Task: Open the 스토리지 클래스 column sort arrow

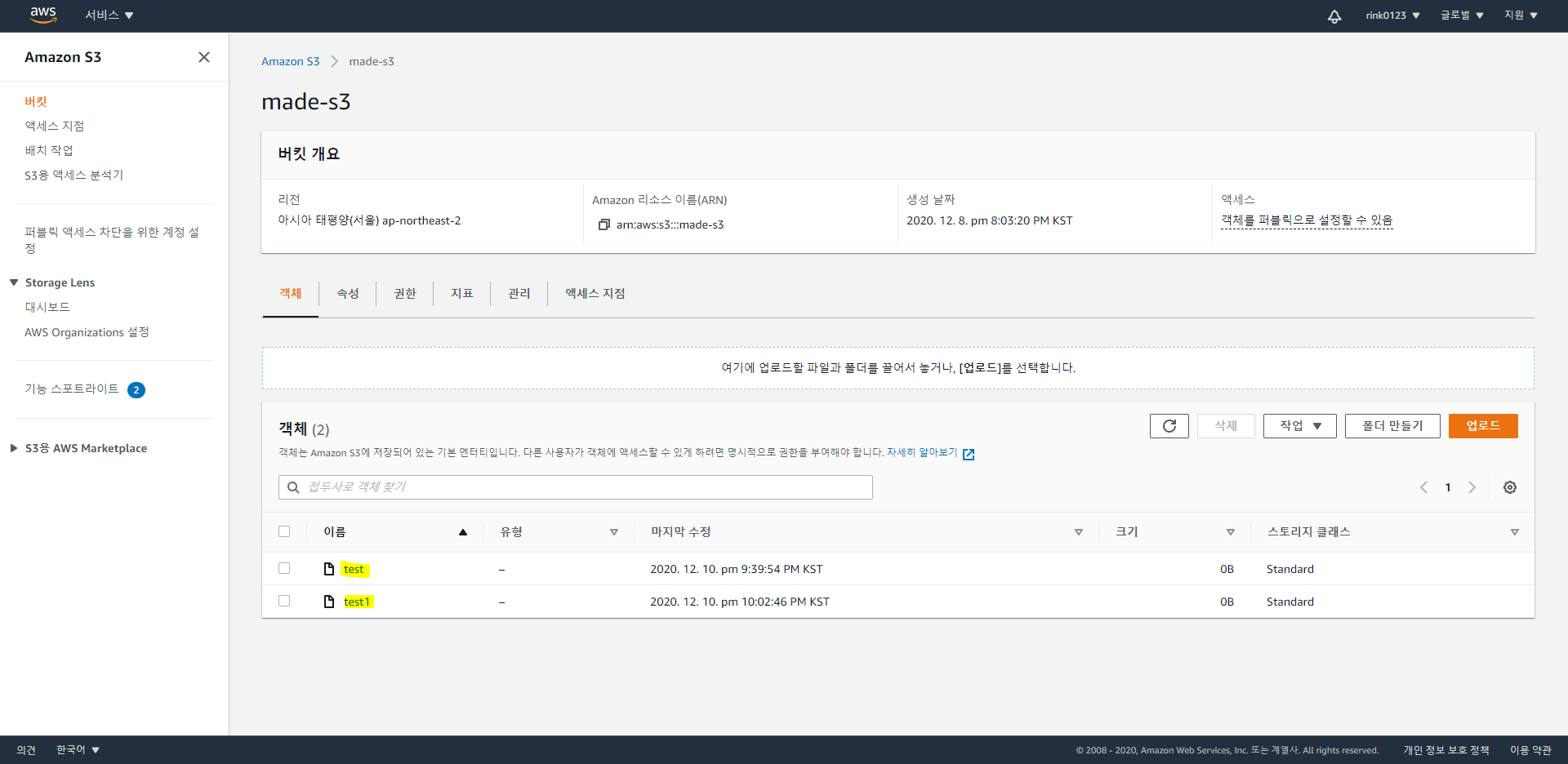Action: [x=1515, y=532]
